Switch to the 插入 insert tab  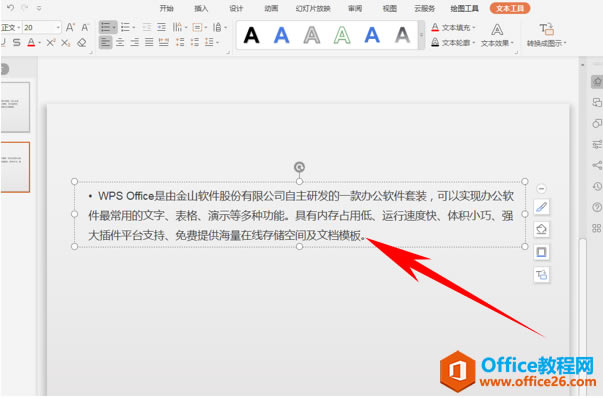tap(201, 8)
